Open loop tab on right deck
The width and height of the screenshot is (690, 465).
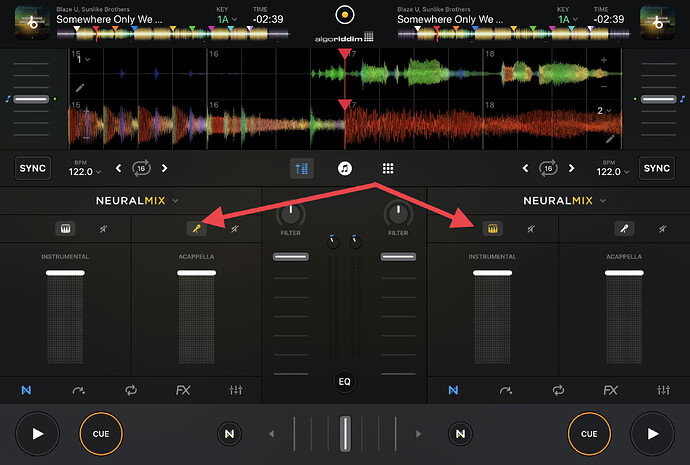click(x=558, y=390)
